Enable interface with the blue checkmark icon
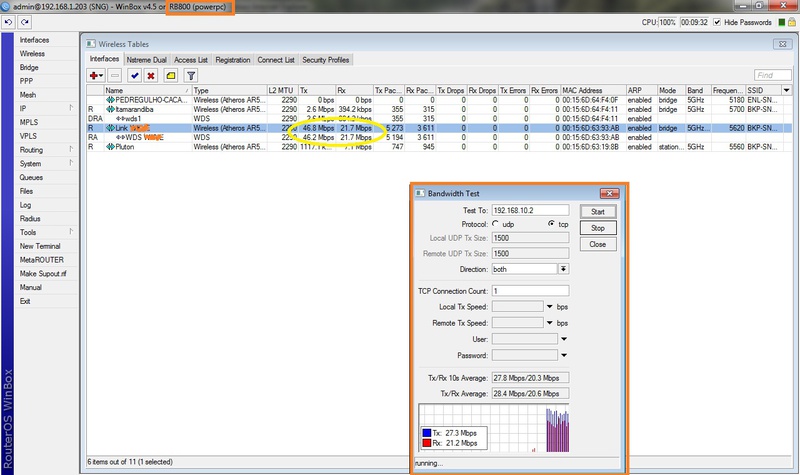 [133, 75]
